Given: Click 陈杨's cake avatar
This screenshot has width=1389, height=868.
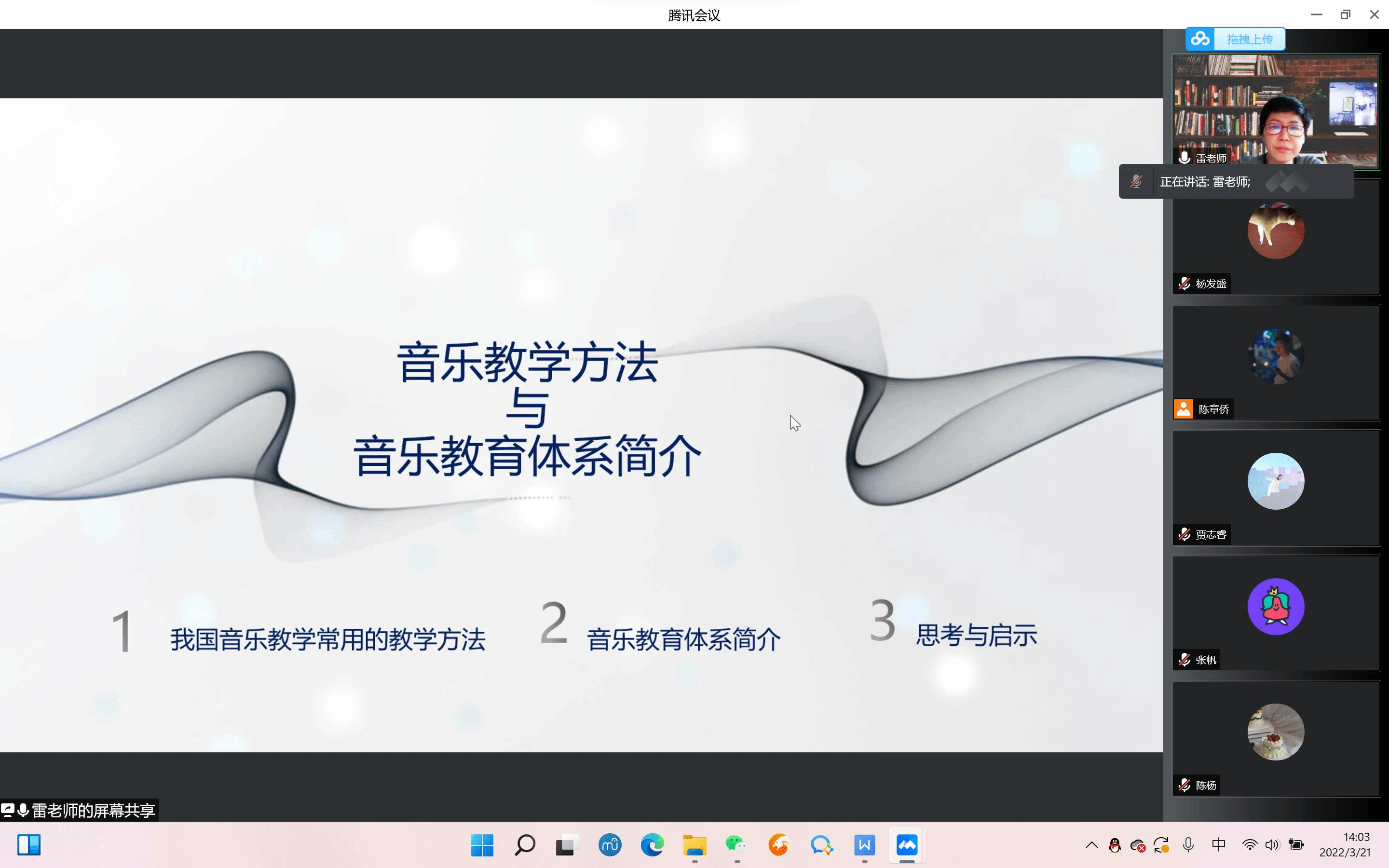Looking at the screenshot, I should pos(1275,732).
